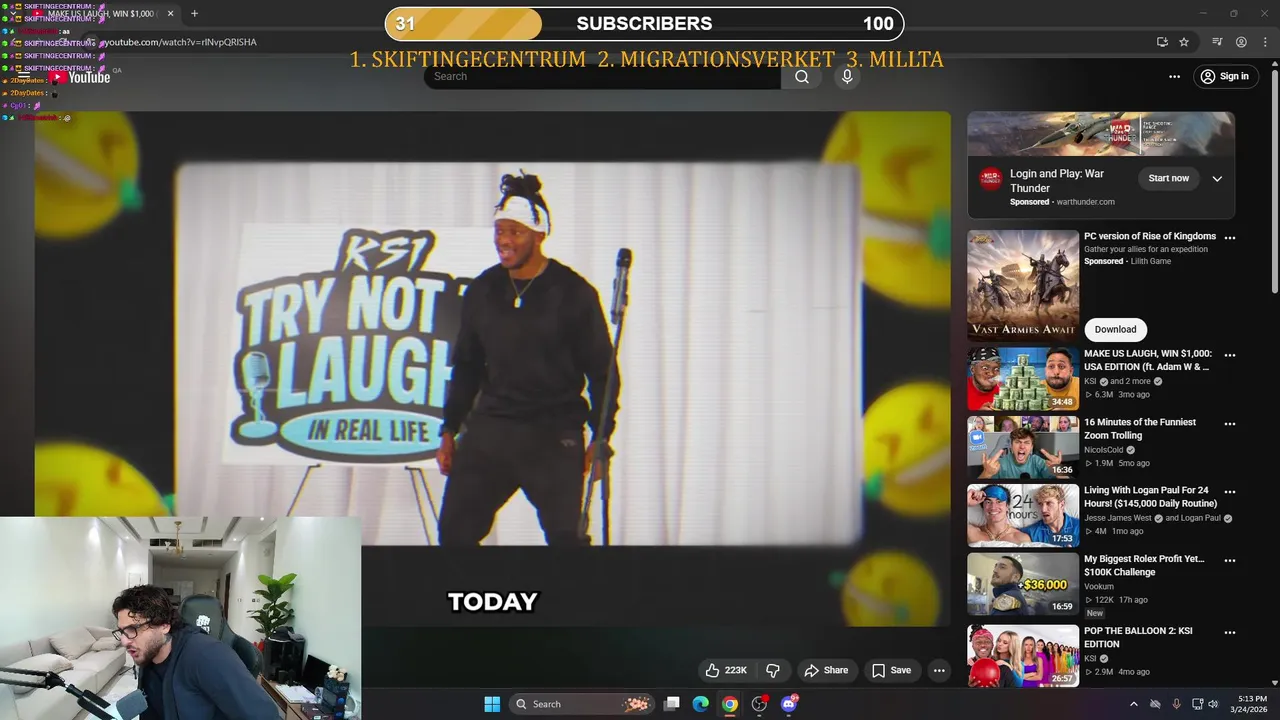Screen dimensions: 1280x720
Task: Open the Chrome three-dot menu
Action: click(x=1264, y=42)
